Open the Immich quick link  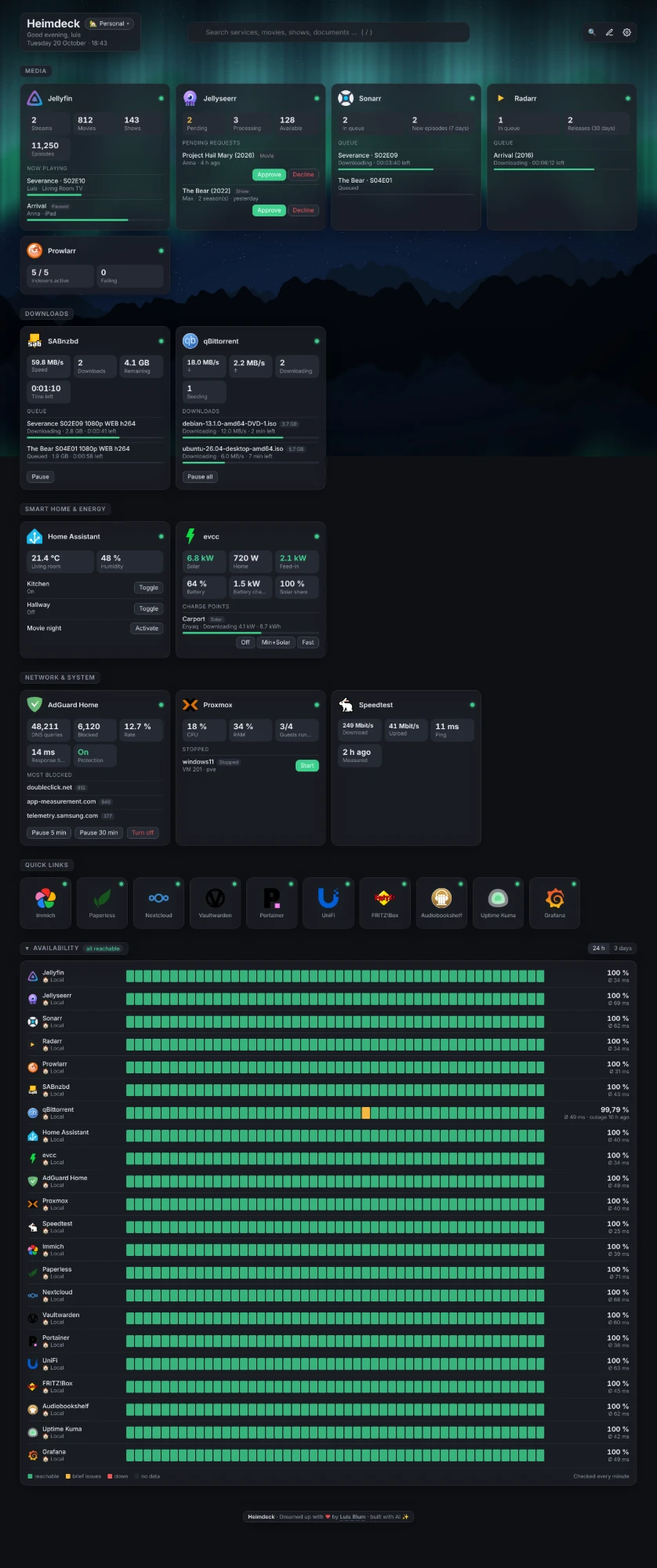[45, 903]
